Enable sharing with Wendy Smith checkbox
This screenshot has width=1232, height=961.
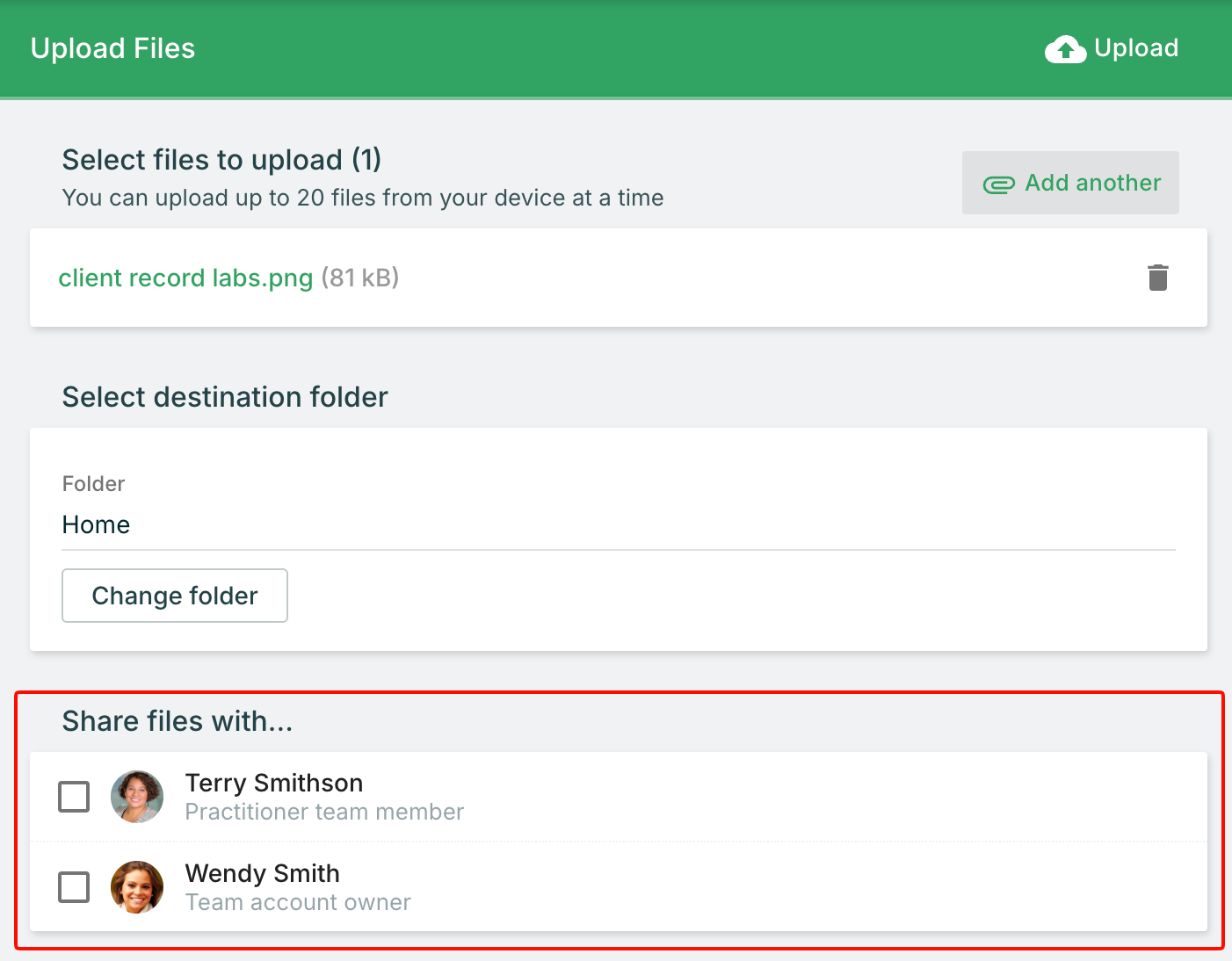(x=74, y=887)
